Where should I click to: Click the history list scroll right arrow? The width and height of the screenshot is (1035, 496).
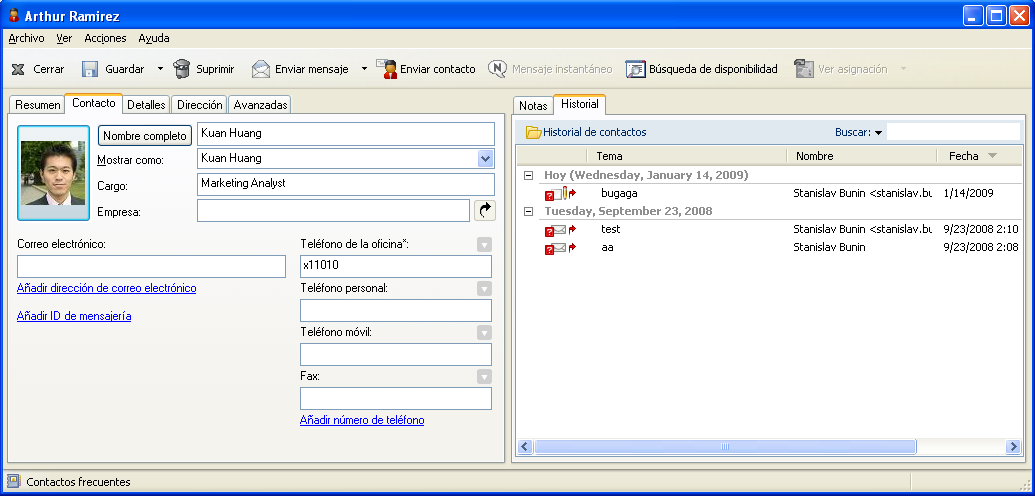1013,447
